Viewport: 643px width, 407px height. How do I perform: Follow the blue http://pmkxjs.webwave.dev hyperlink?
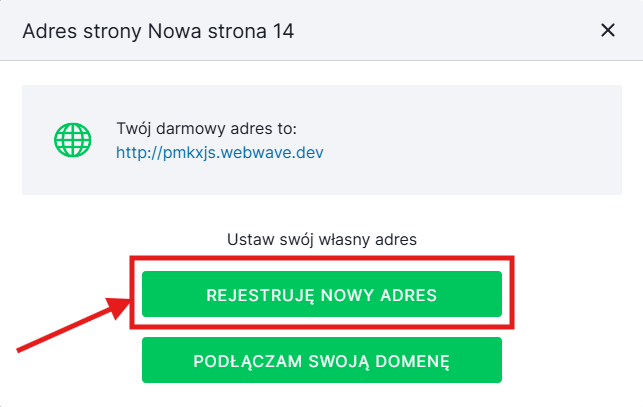pos(220,153)
